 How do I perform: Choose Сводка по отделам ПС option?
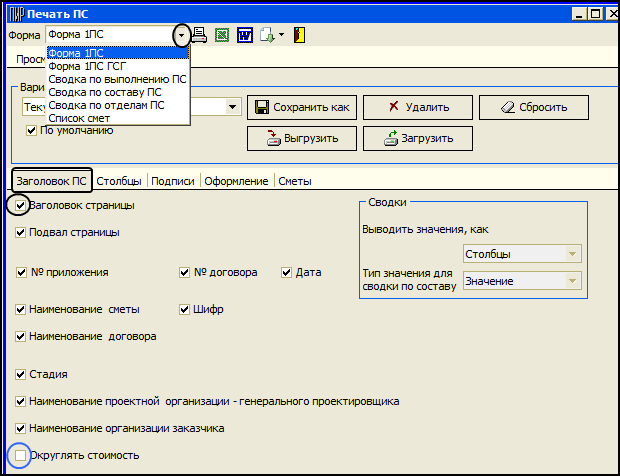(118, 105)
